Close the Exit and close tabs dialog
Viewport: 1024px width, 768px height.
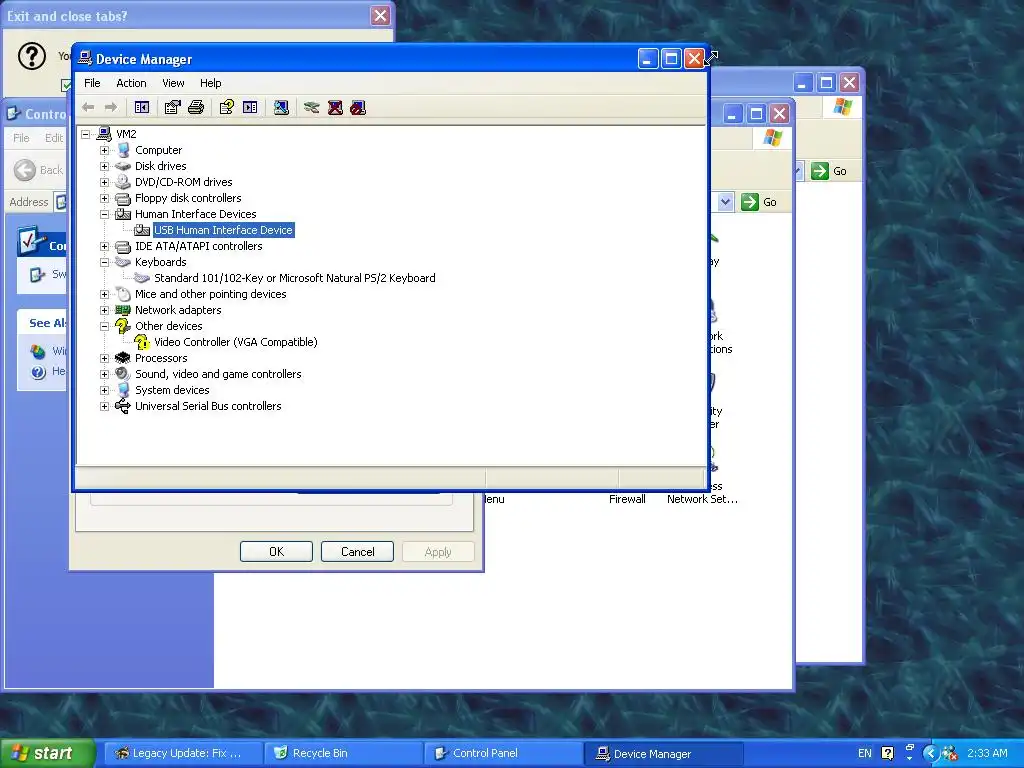coord(380,16)
